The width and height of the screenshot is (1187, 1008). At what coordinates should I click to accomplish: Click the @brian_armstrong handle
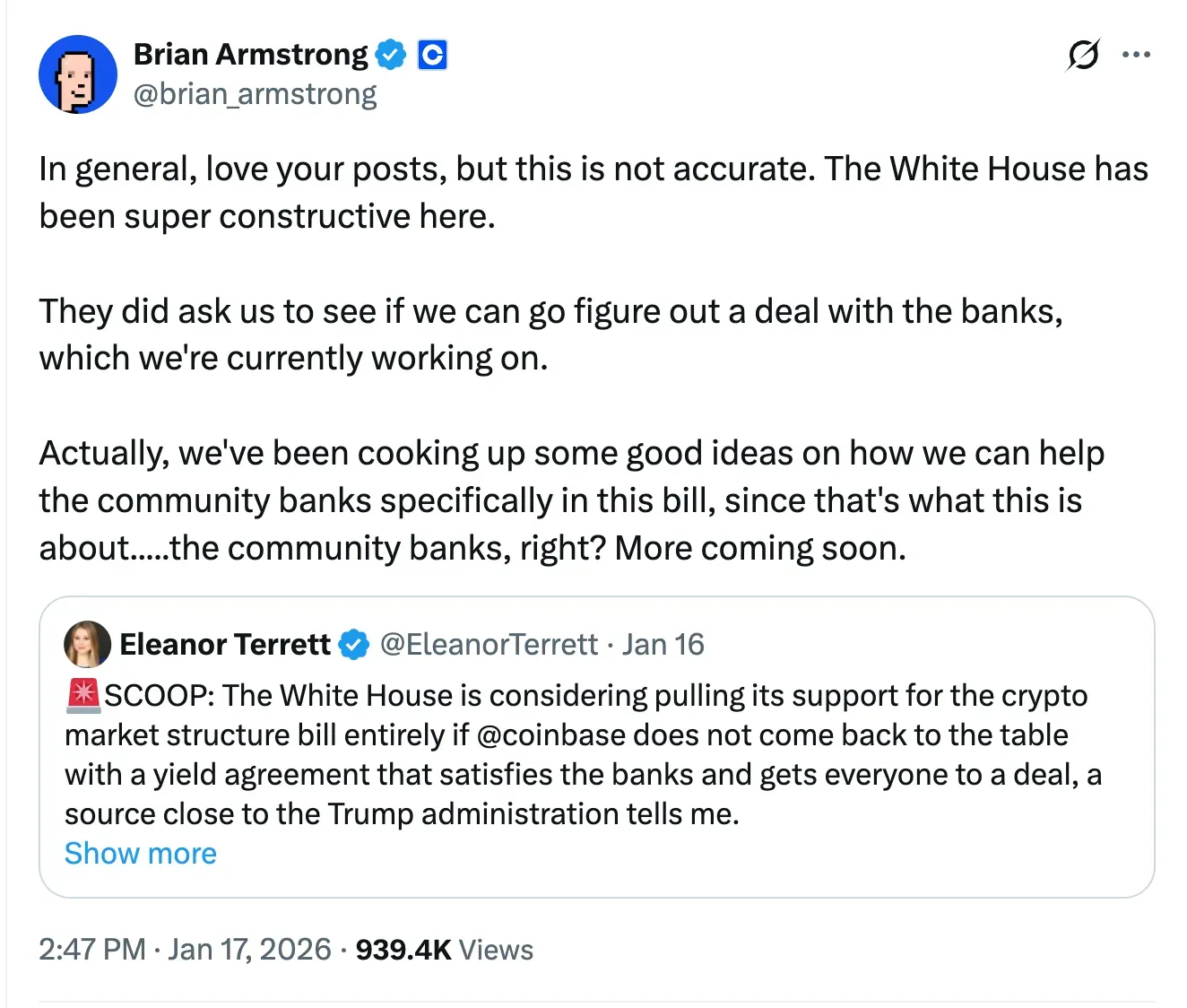click(x=254, y=93)
